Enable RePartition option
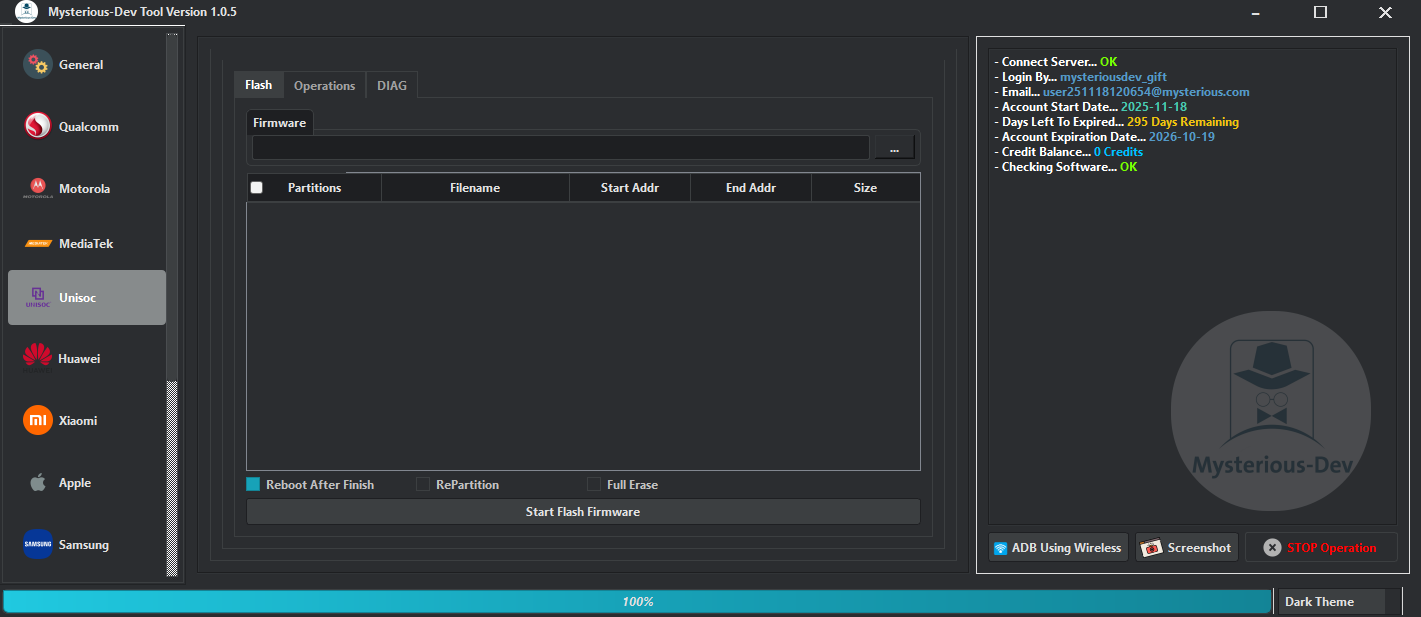Viewport: 1421px width, 617px height. pyautogui.click(x=422, y=484)
